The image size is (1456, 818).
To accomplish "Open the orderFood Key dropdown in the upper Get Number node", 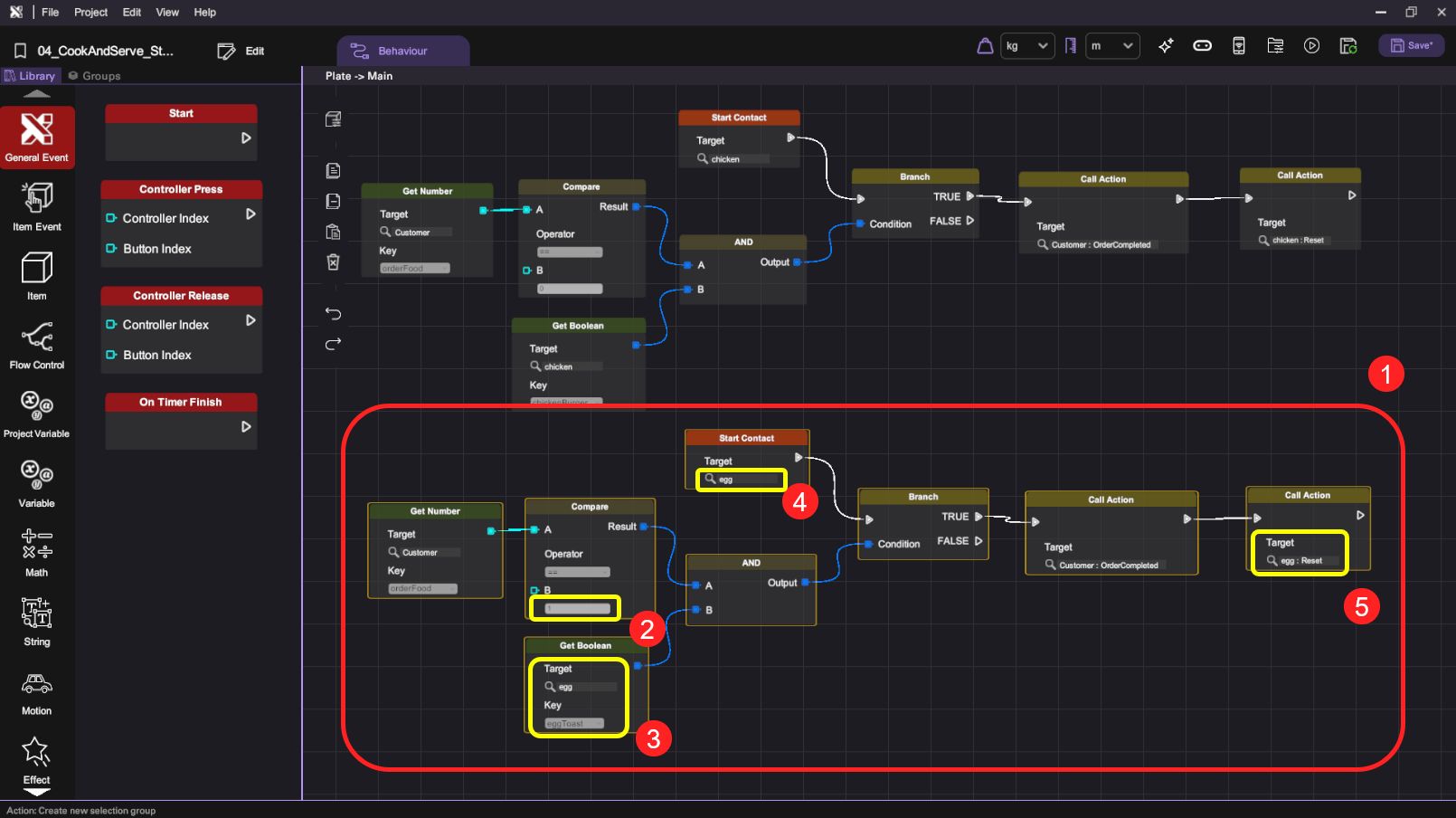I will (x=414, y=269).
